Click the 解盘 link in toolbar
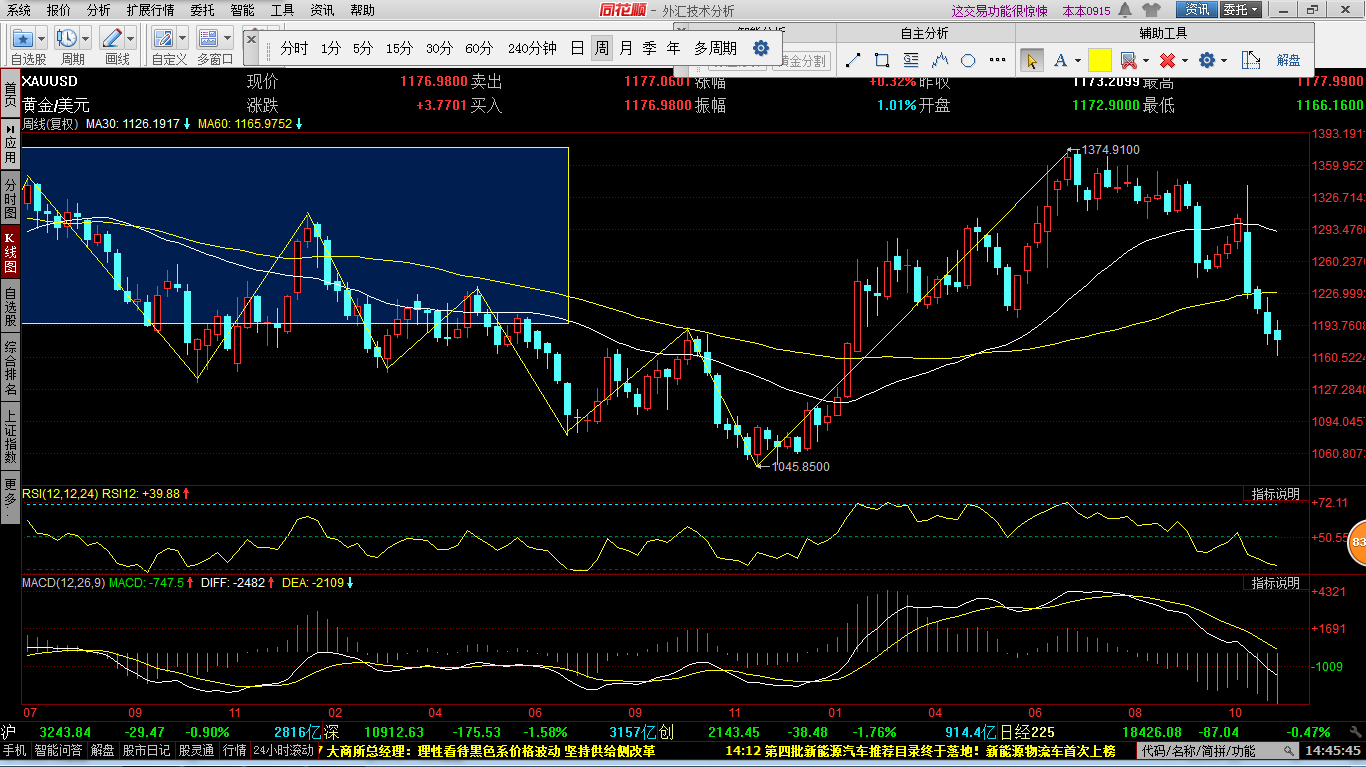The height and width of the screenshot is (767, 1366). pos(1289,60)
